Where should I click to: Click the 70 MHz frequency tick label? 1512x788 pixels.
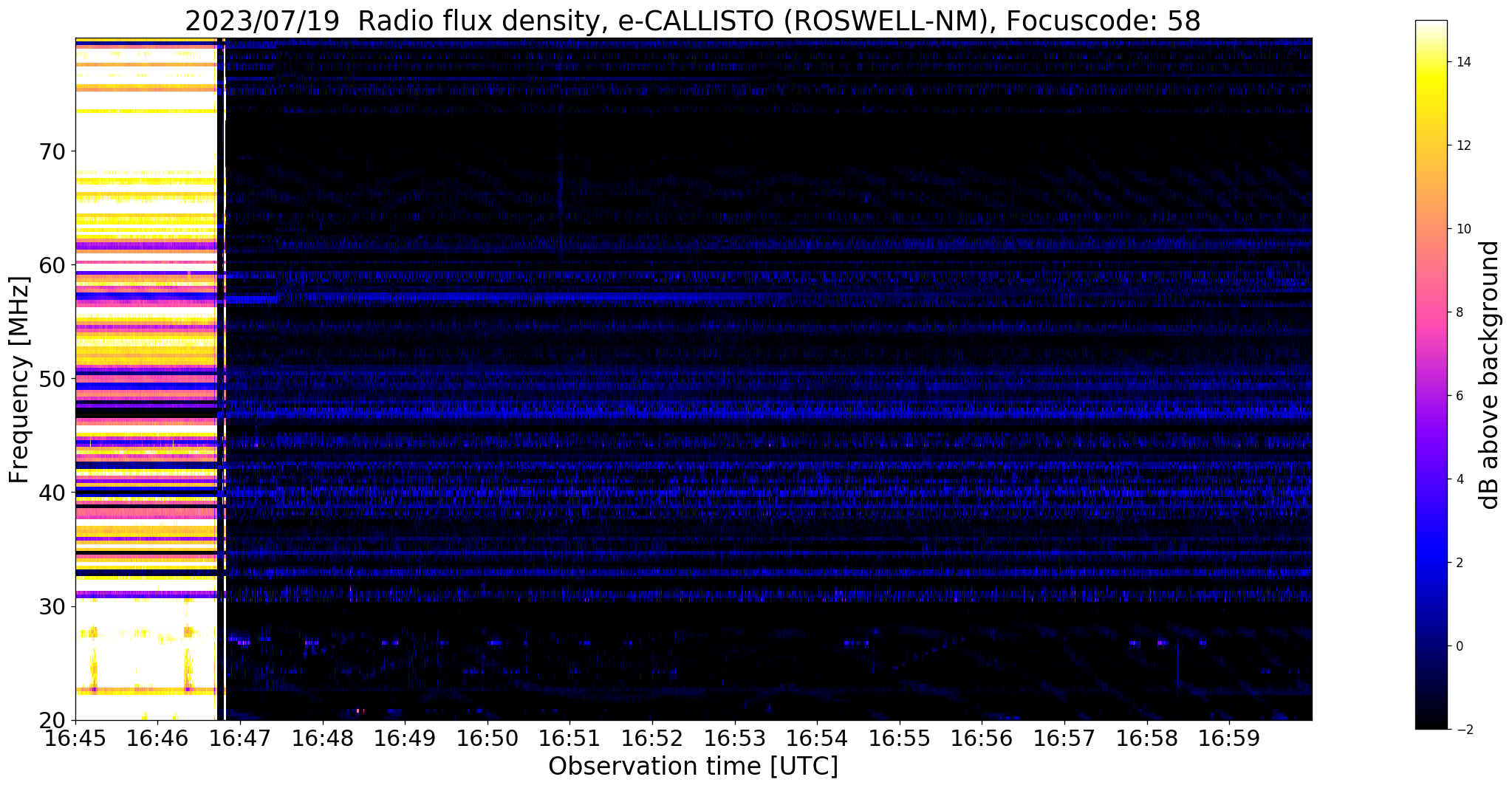[52, 151]
